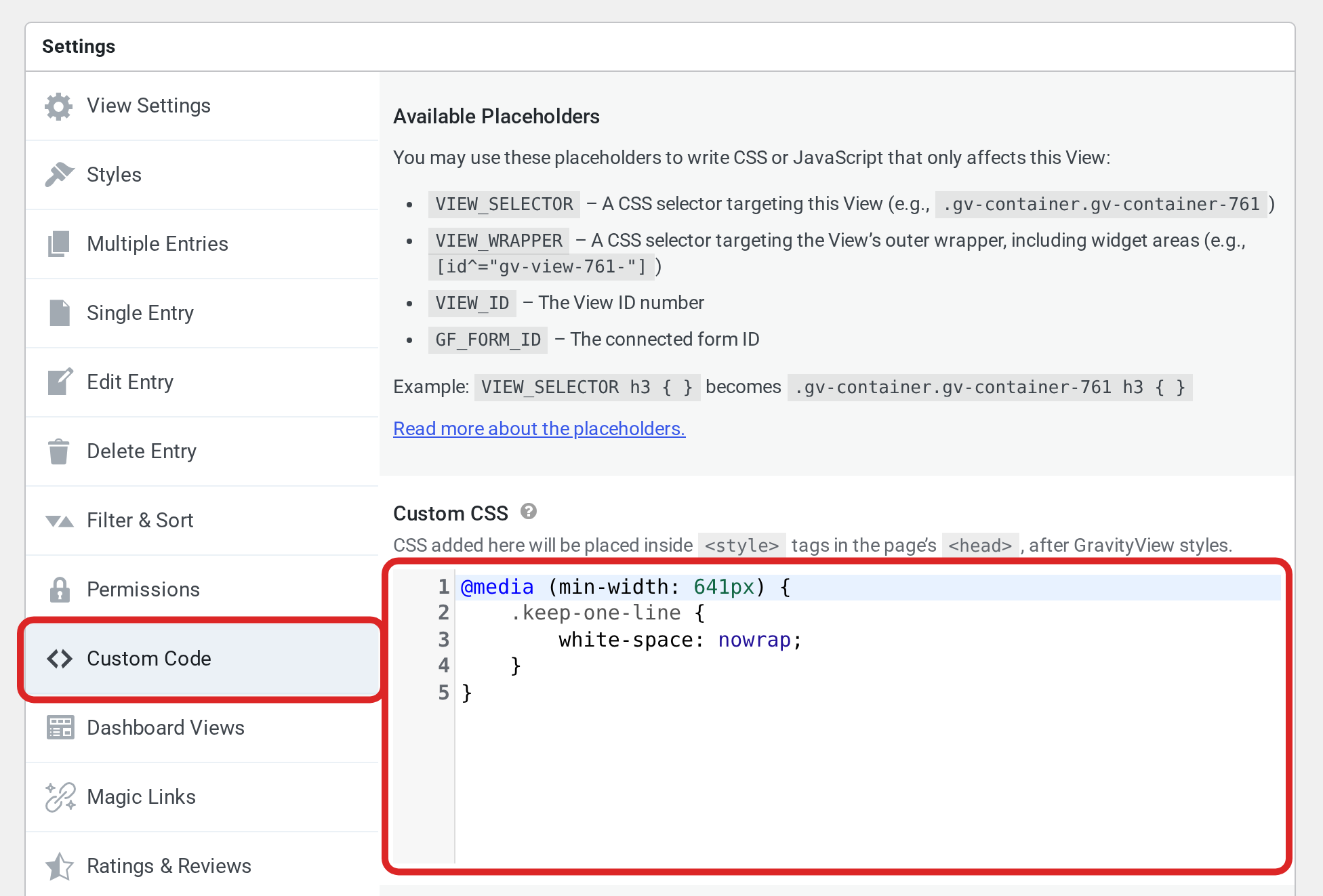Open the Dashboard Views tab

202,728
